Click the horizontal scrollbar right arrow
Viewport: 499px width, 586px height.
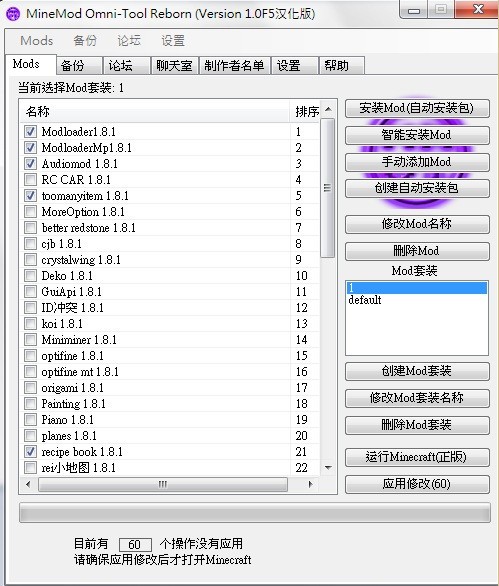click(x=310, y=484)
